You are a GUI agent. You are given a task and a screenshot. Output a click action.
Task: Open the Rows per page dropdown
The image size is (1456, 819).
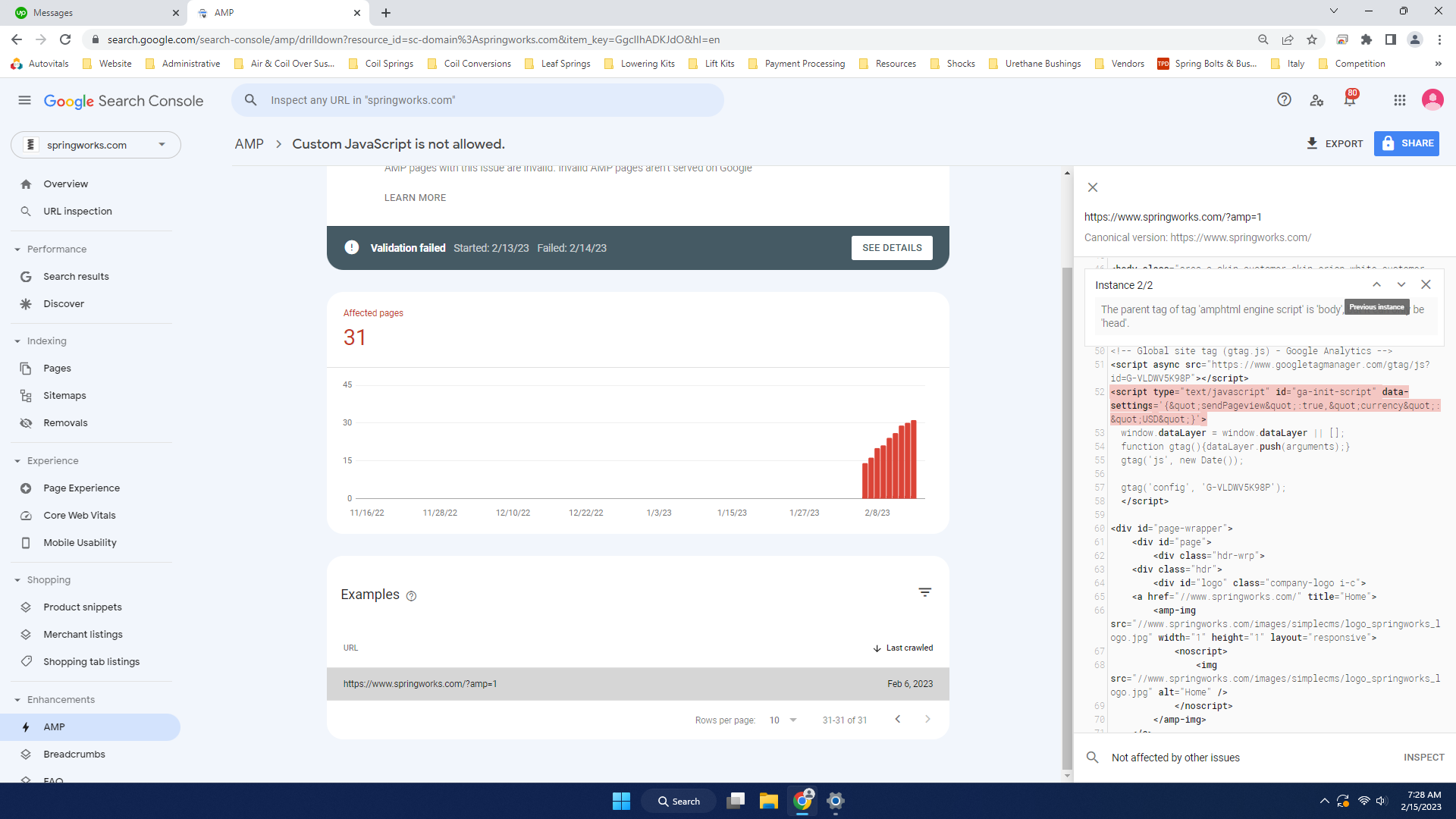783,720
